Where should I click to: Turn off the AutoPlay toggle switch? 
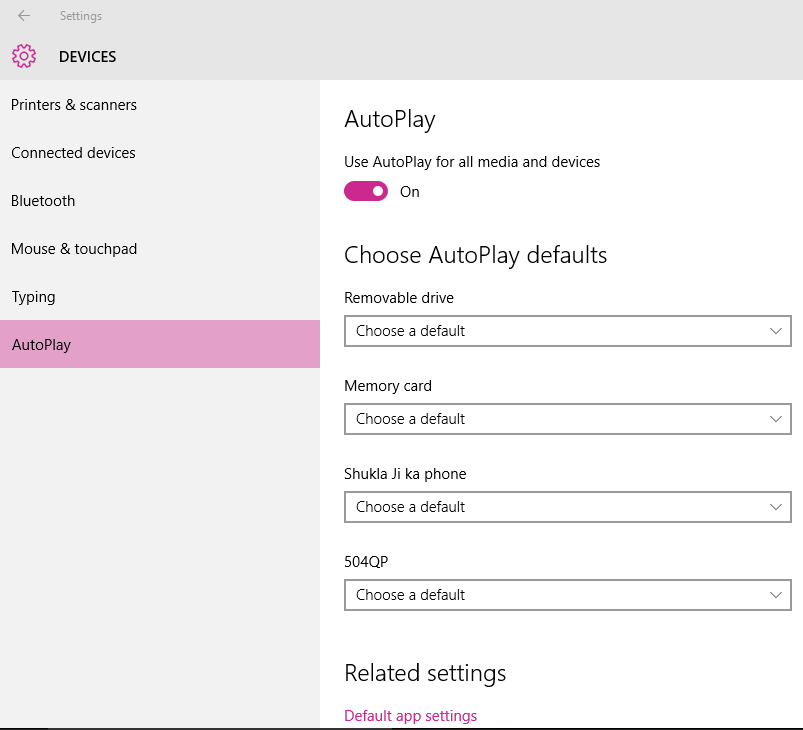click(x=366, y=191)
